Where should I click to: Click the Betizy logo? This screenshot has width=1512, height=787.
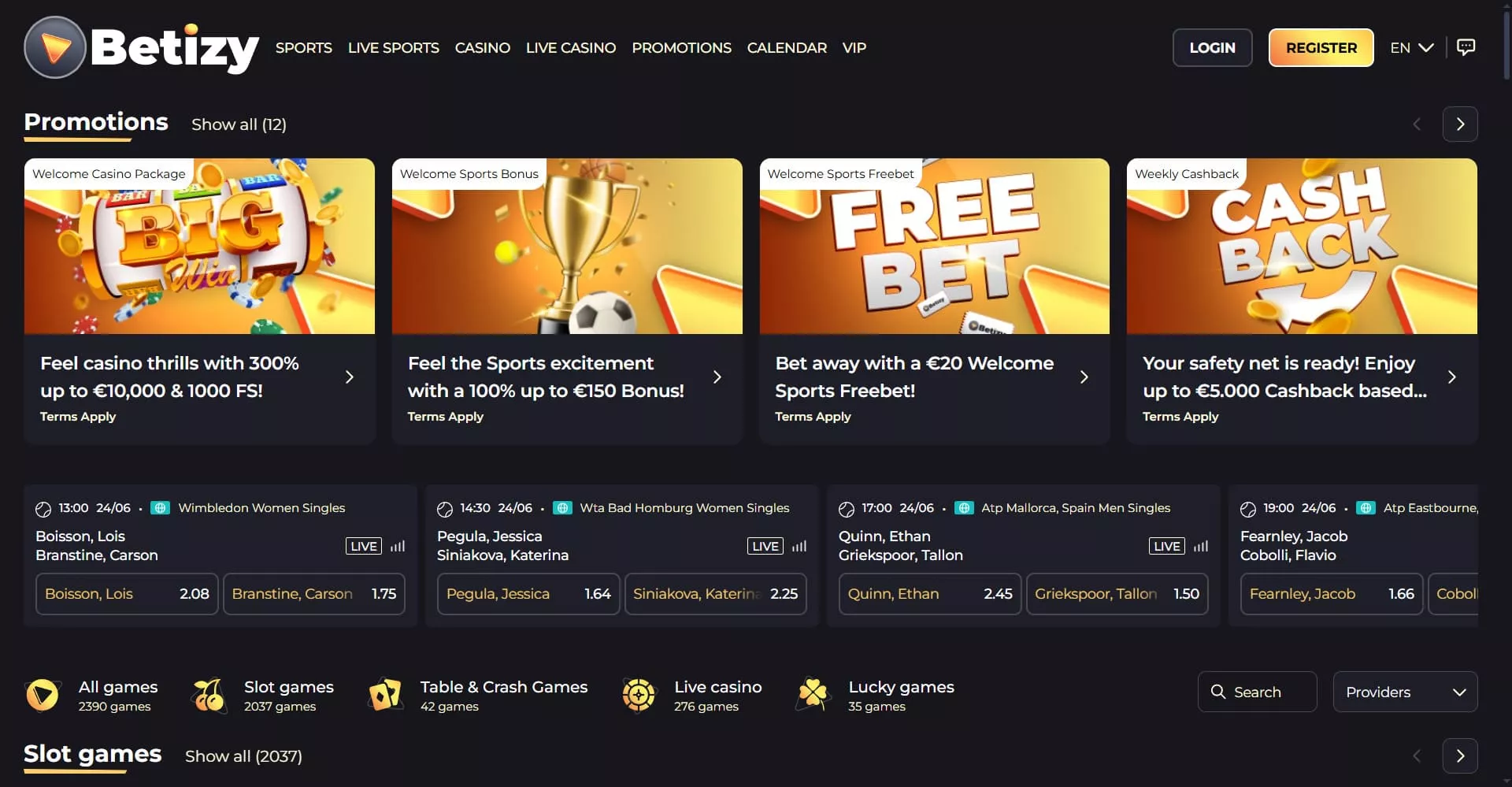(142, 47)
